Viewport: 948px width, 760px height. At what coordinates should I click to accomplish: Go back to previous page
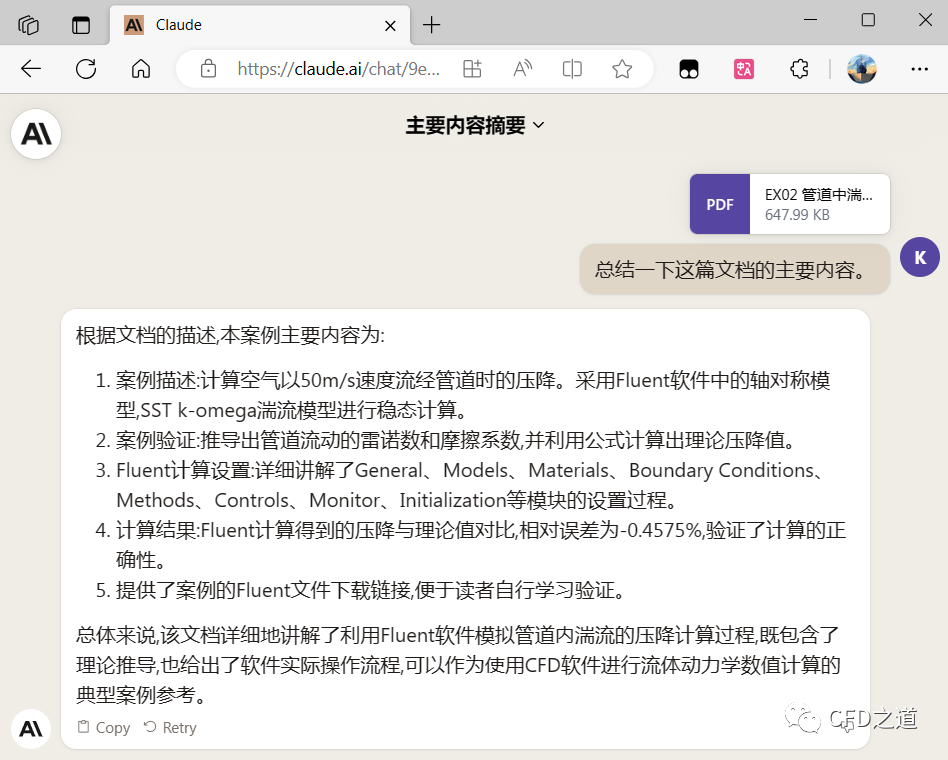[x=31, y=69]
